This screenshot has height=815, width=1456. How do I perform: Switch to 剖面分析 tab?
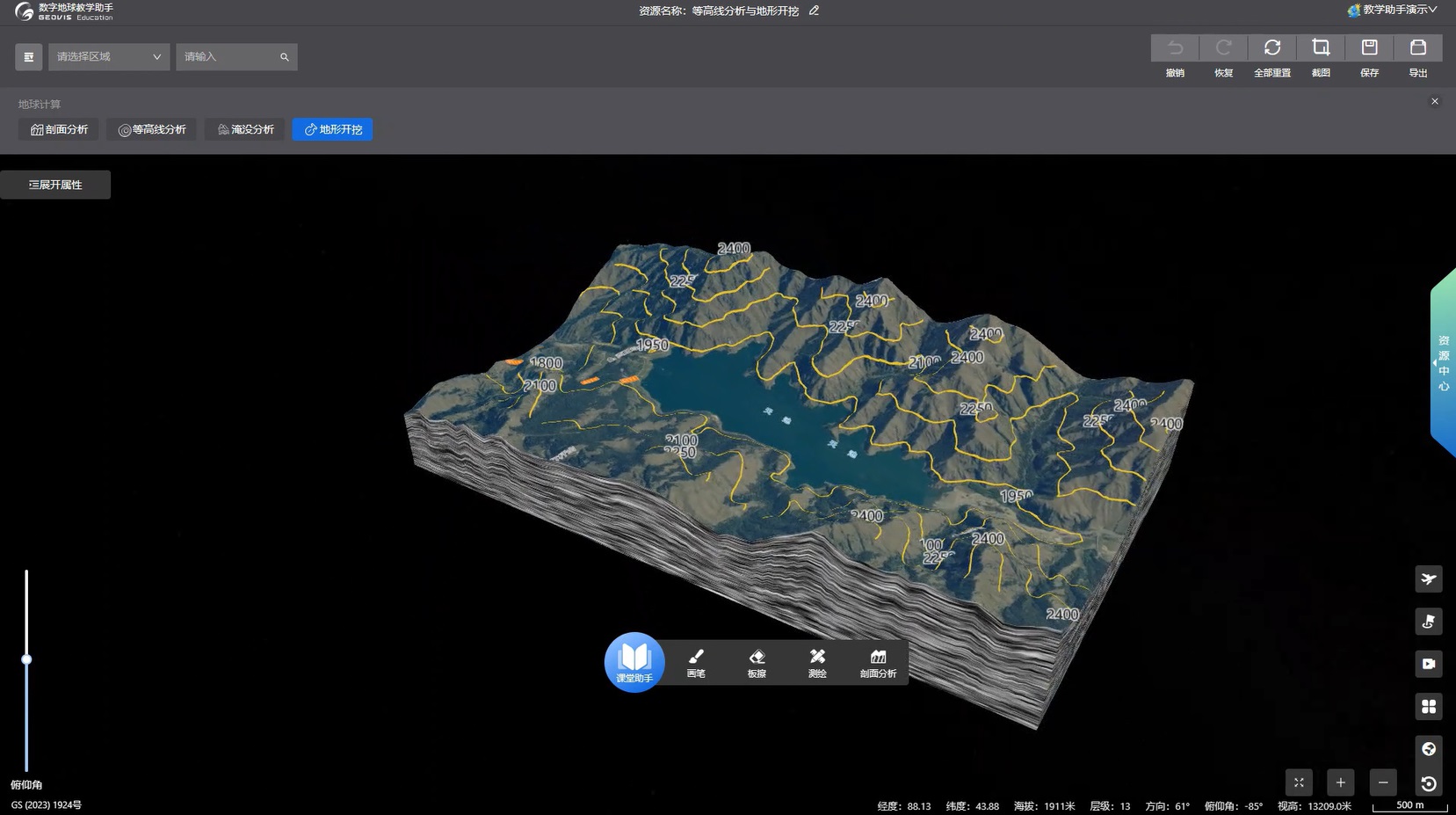pyautogui.click(x=59, y=129)
